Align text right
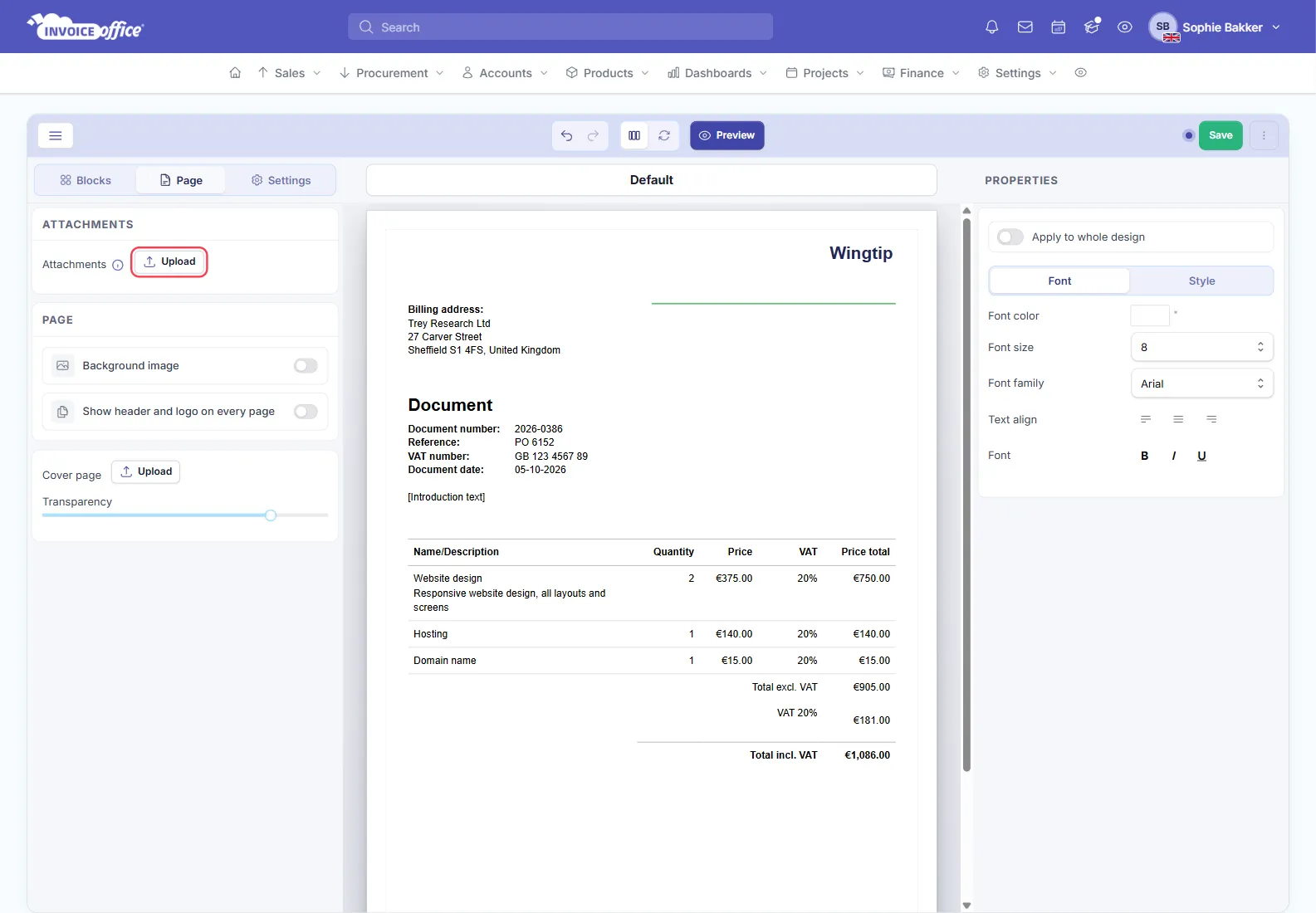The image size is (1316, 913). 1211,419
